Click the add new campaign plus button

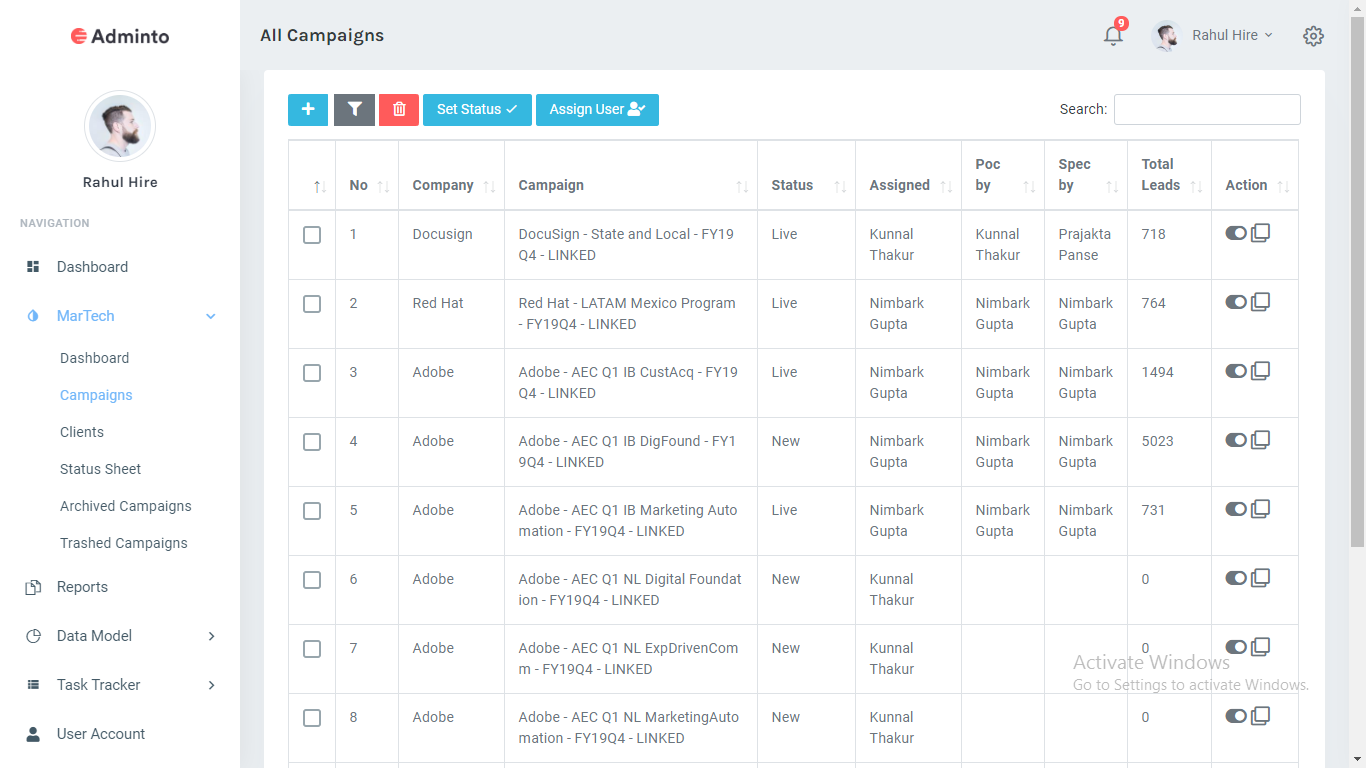[x=308, y=110]
